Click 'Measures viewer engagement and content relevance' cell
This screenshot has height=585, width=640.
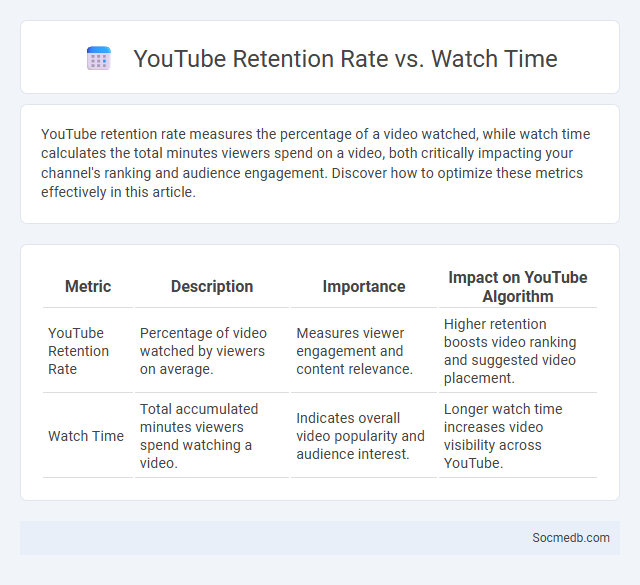364,351
